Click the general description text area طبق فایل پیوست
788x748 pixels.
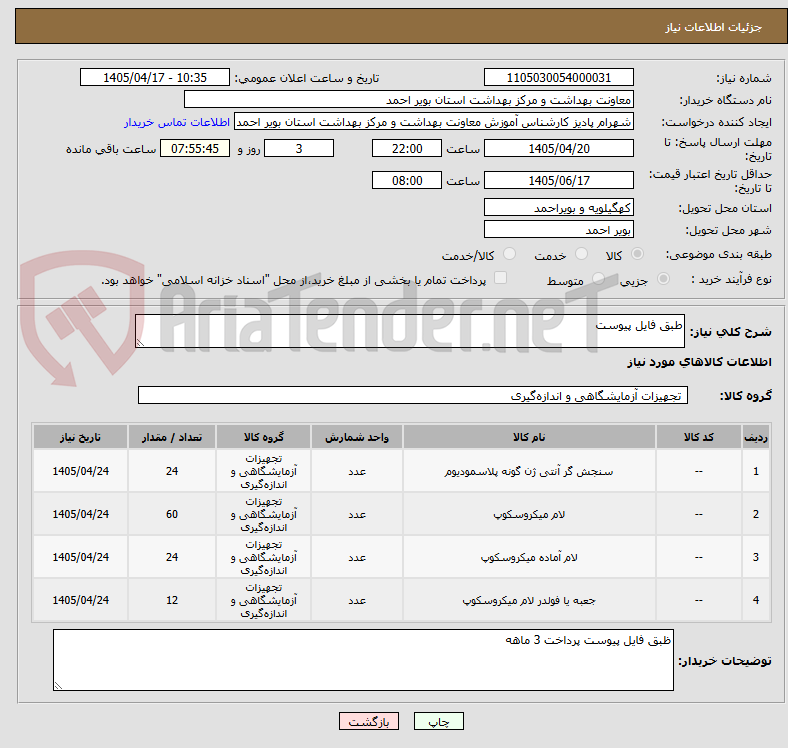click(x=410, y=331)
